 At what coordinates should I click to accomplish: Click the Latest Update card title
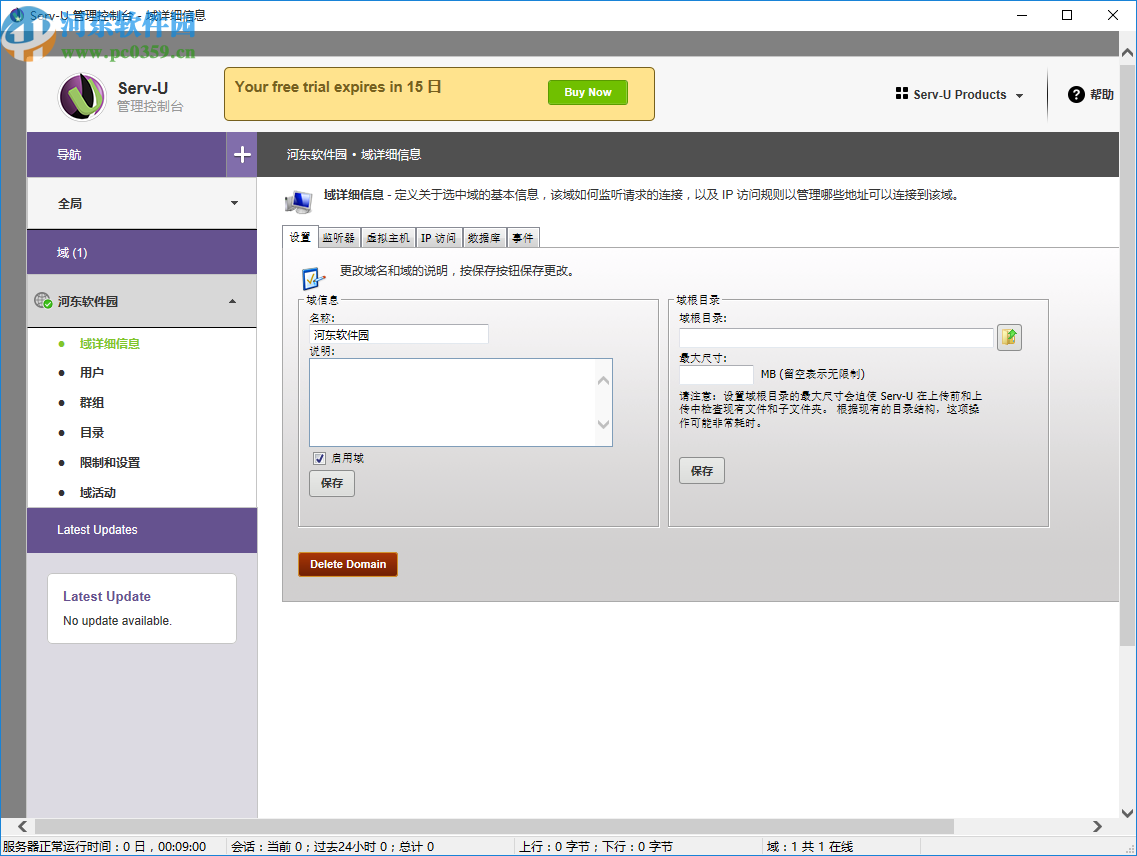[x=107, y=596]
